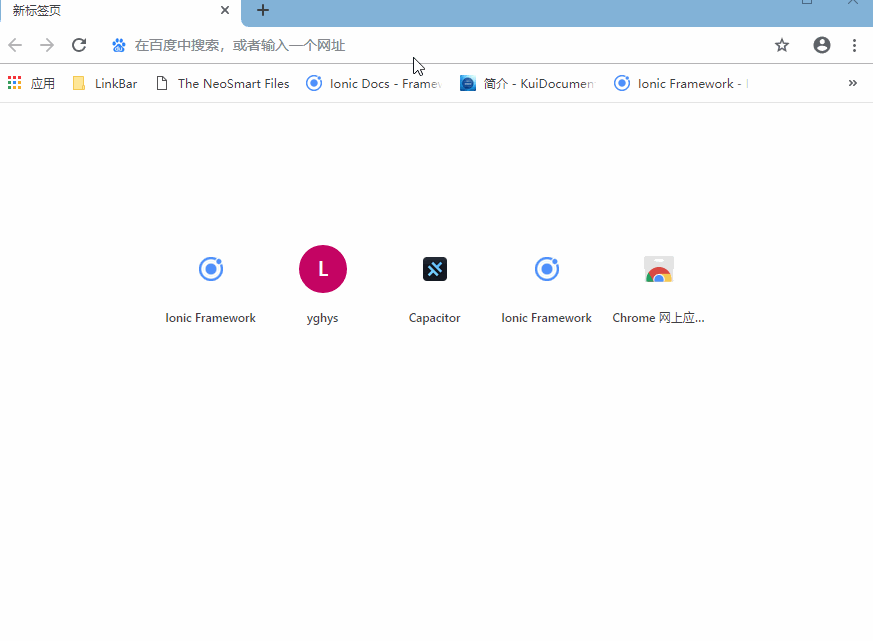Select the 新标签页 tab

(120, 11)
